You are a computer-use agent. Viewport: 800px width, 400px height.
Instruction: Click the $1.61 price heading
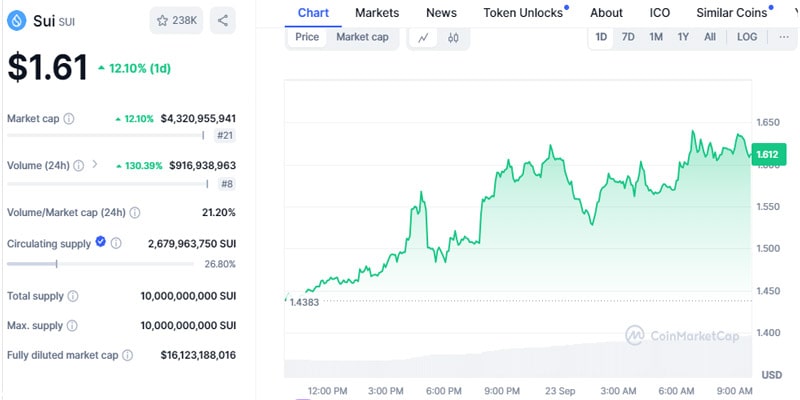pos(47,67)
